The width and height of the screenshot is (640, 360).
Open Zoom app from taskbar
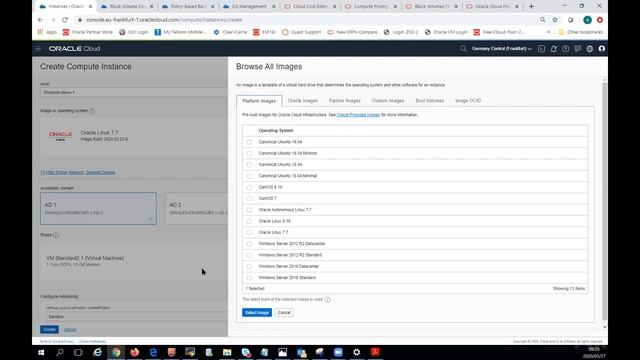pyautogui.click(x=338, y=352)
